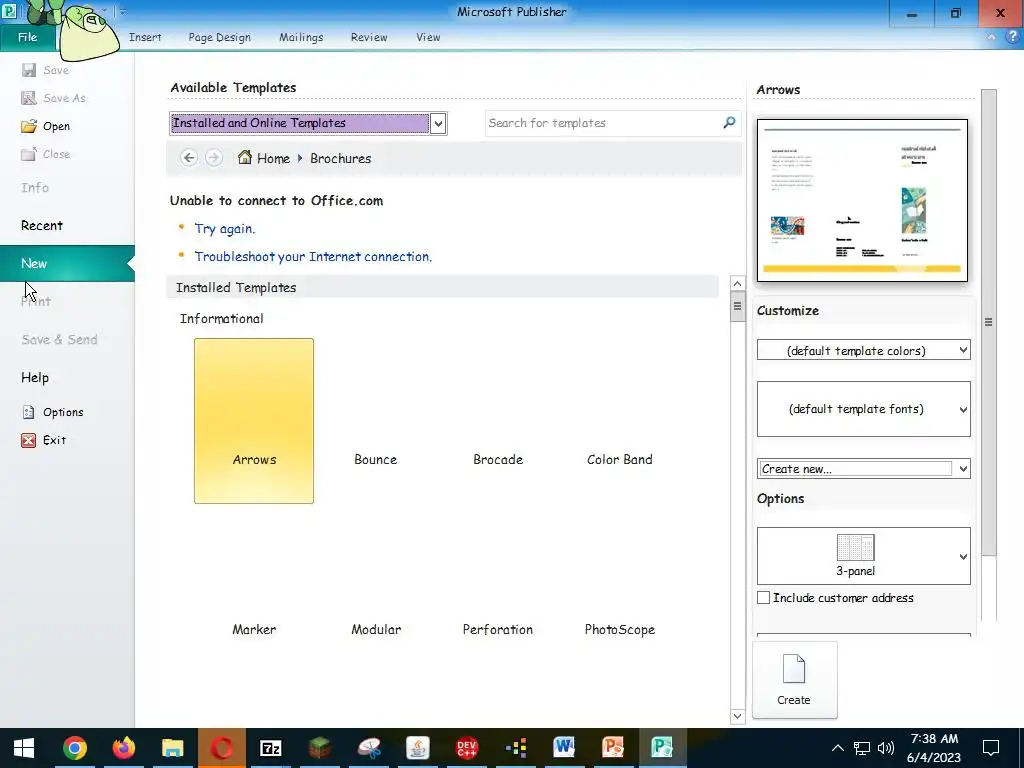Open PowerPoint from taskbar

click(613, 748)
